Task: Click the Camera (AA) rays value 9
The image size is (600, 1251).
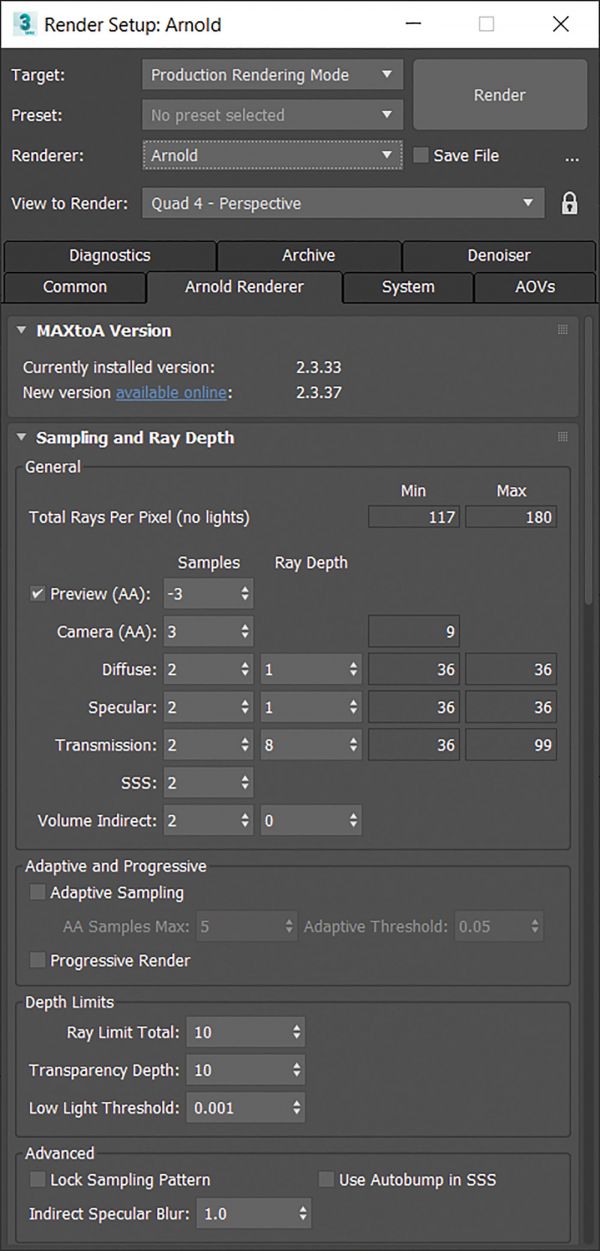Action: 414,632
